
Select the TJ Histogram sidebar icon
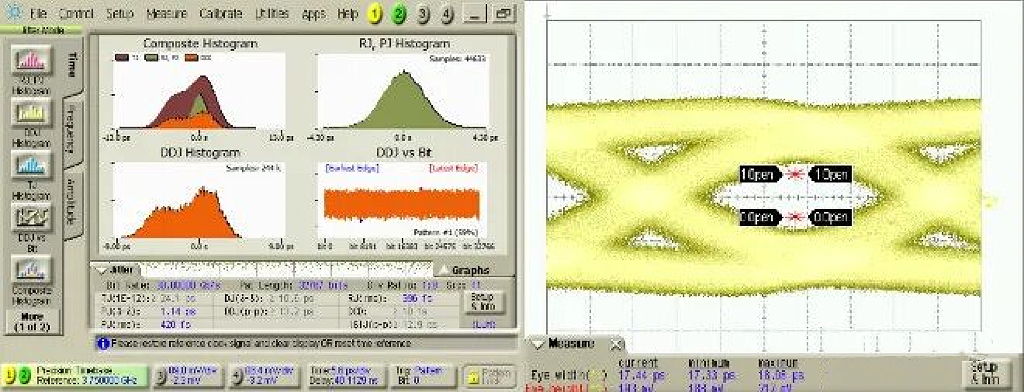click(x=31, y=167)
